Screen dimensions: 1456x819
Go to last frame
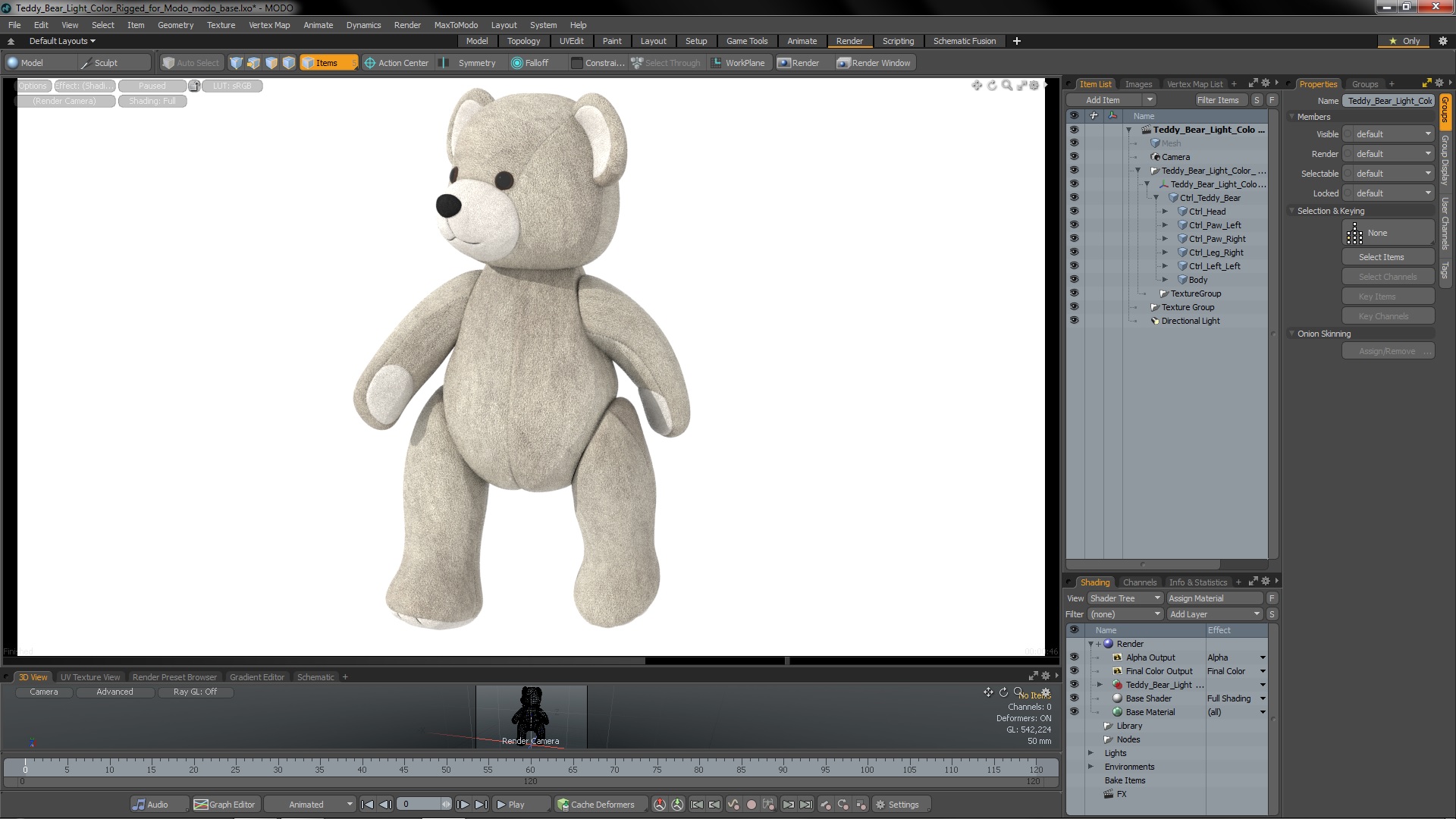coord(481,805)
